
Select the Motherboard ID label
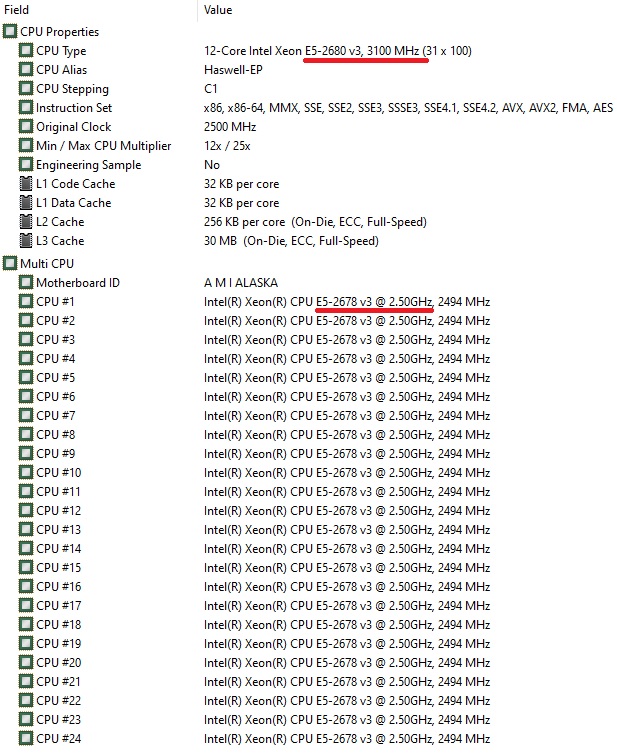coord(78,283)
